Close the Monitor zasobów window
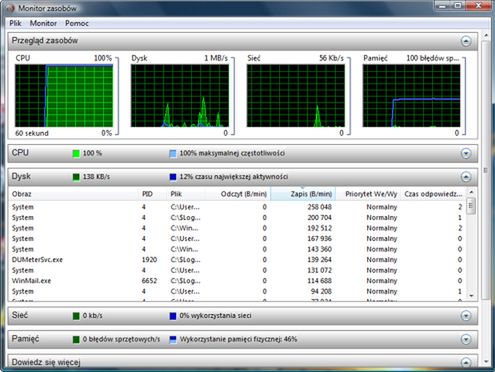Image resolution: width=495 pixels, height=372 pixels. pos(478,6)
